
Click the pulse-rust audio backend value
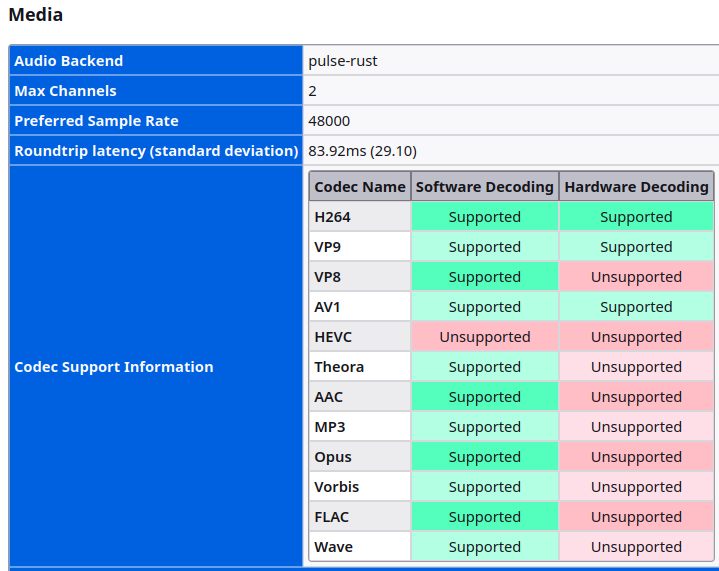tap(343, 61)
